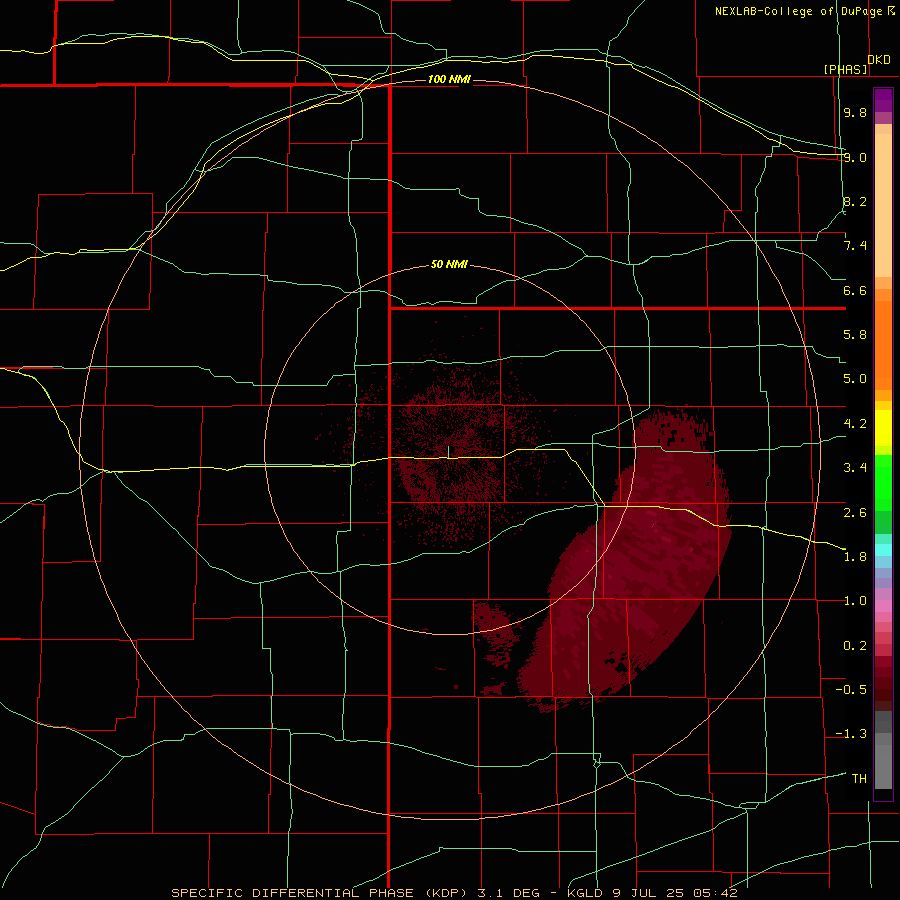Click the "DKD" label above the color scale
The width and height of the screenshot is (900, 900).
[879, 59]
